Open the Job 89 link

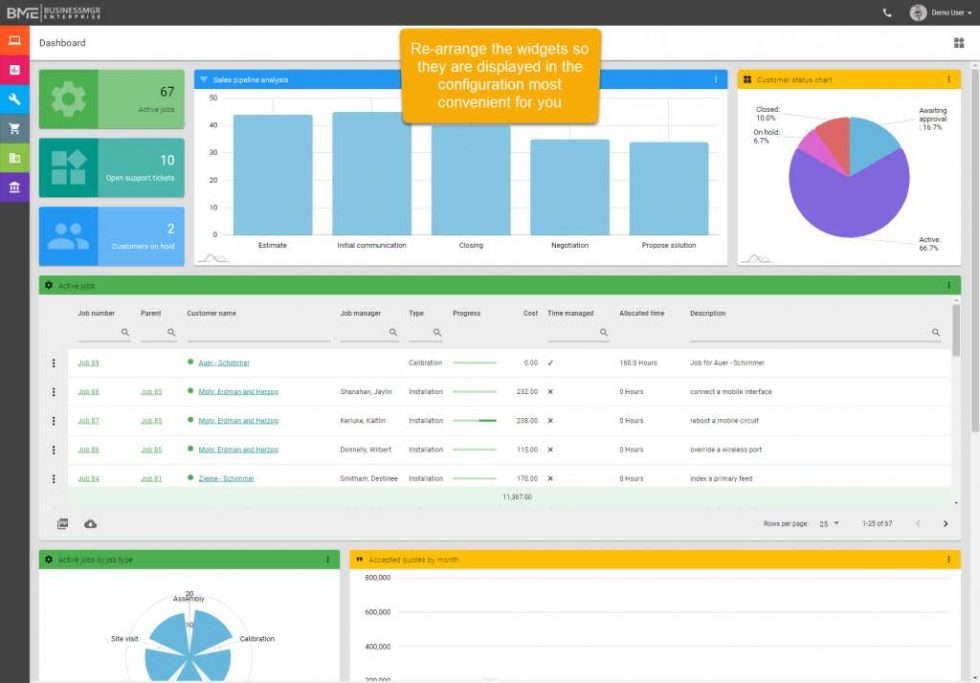88,363
